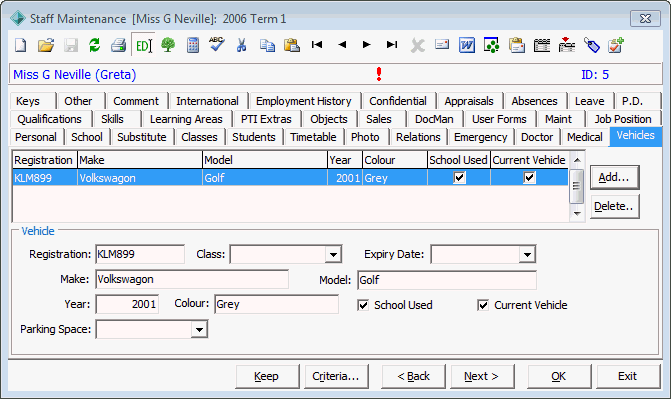Click the Exit button
This screenshot has height=399, width=671.
628,376
